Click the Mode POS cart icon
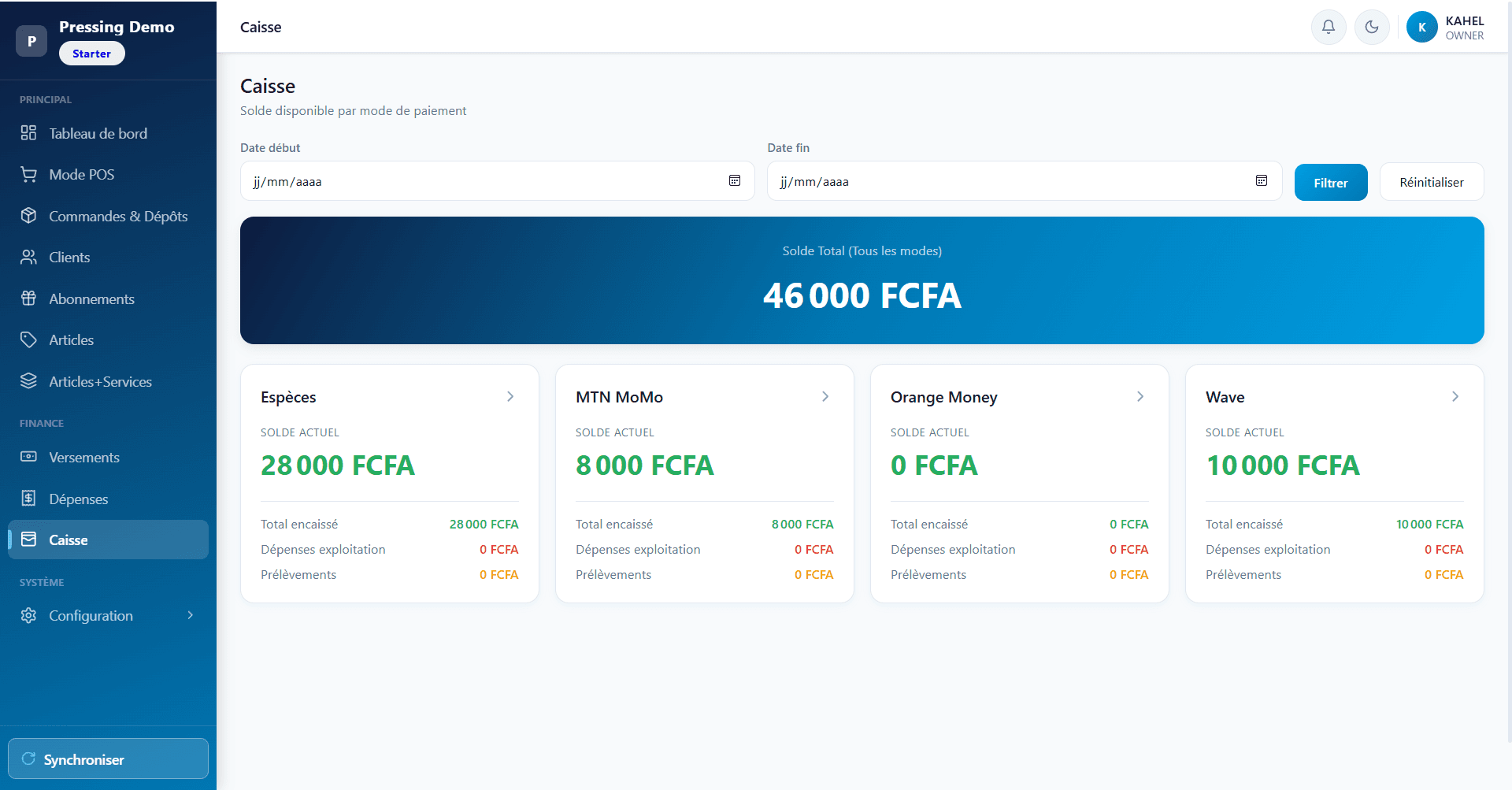Screen dimensions: 1512x790 28,174
